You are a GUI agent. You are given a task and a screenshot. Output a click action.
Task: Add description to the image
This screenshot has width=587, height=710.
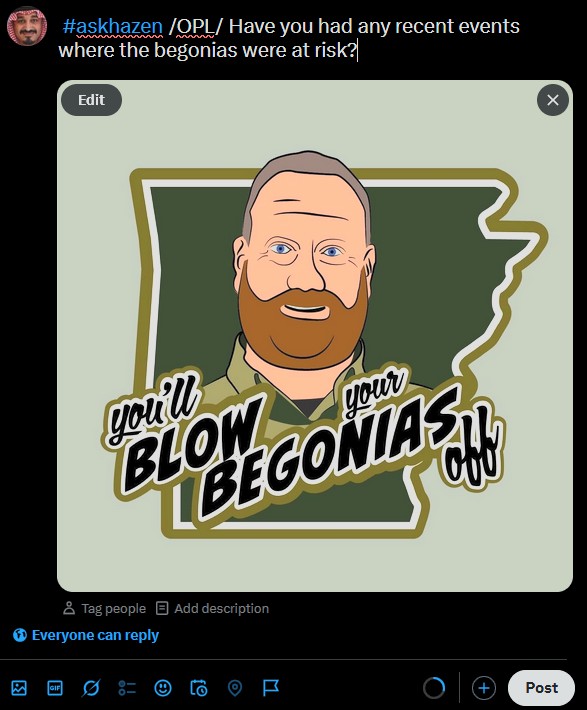tap(212, 608)
